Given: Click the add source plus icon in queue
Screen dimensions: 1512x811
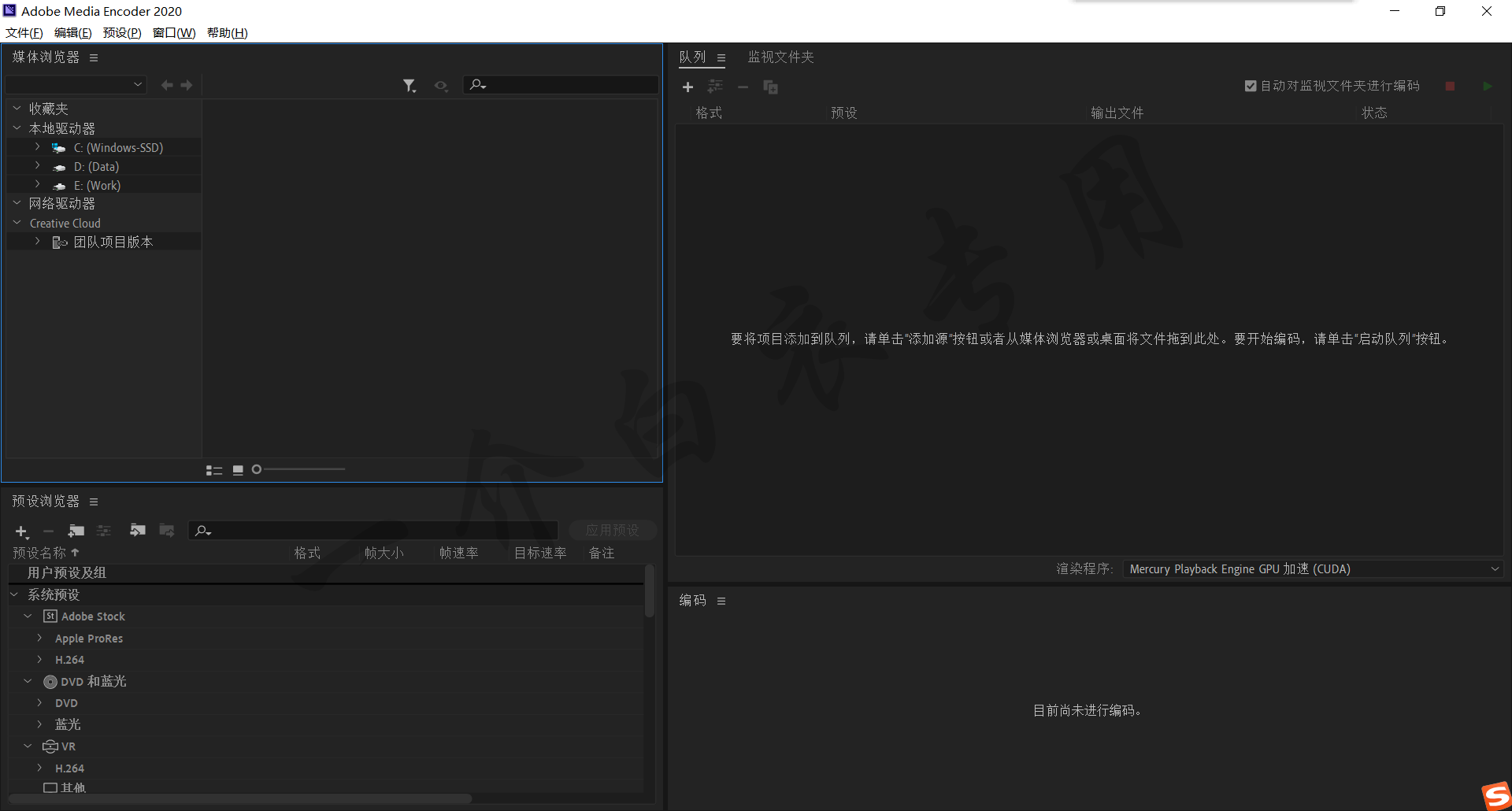Looking at the screenshot, I should [687, 87].
